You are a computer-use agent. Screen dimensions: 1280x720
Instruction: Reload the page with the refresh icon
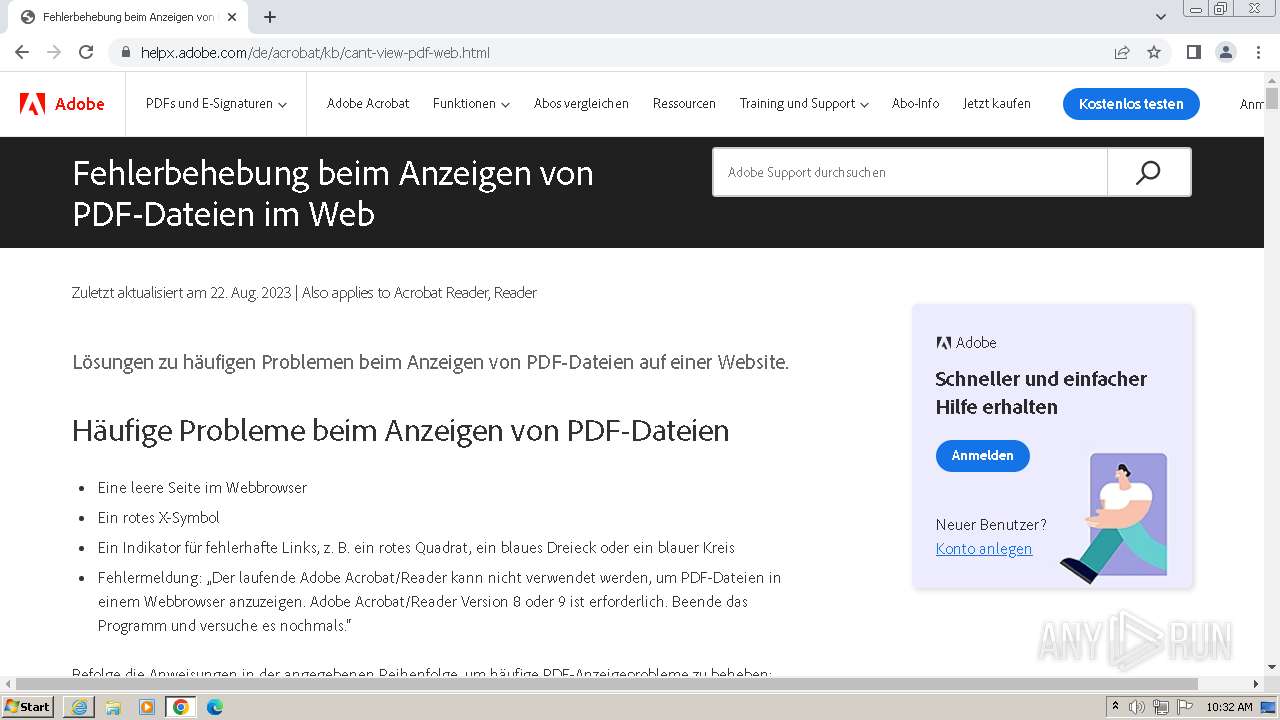(86, 52)
